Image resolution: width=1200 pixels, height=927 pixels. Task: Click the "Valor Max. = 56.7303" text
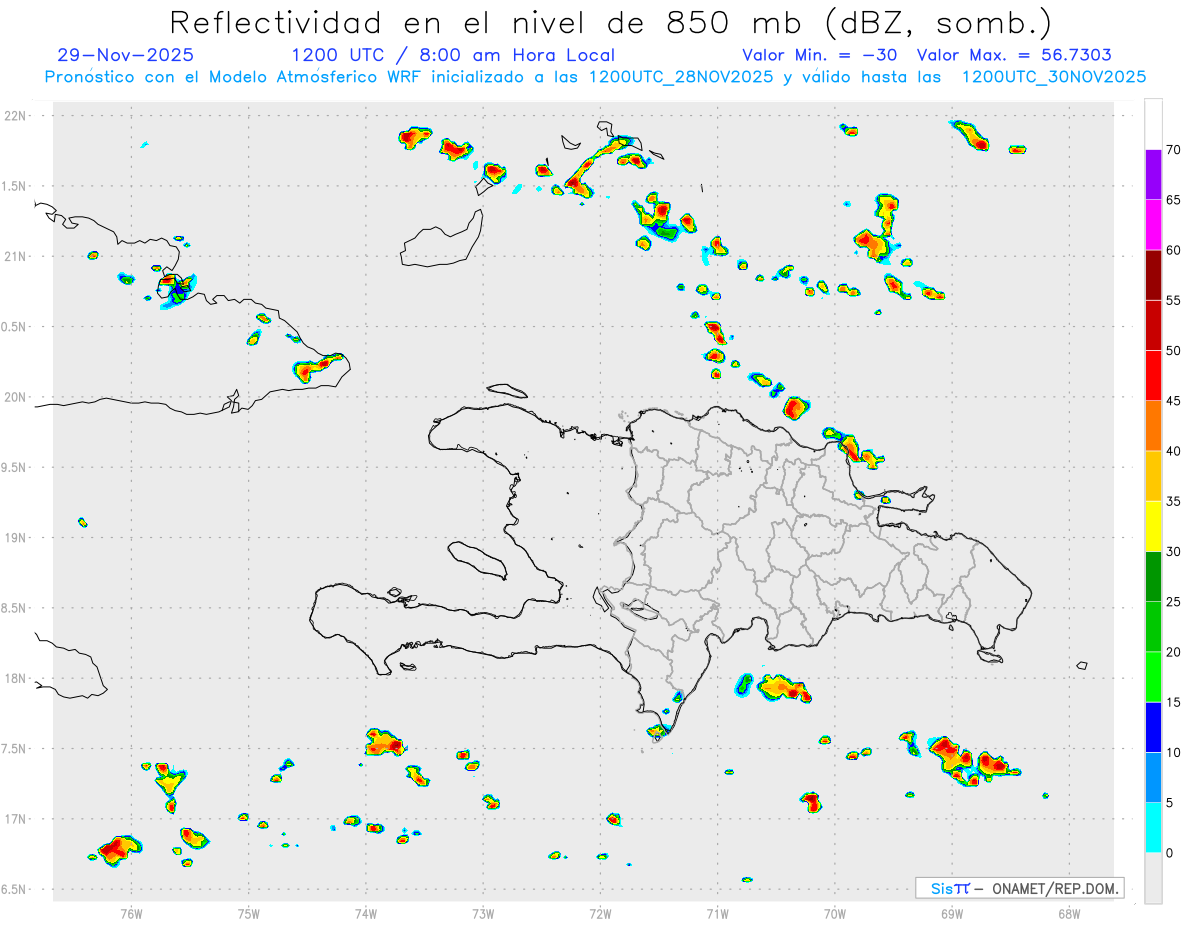(x=1014, y=55)
